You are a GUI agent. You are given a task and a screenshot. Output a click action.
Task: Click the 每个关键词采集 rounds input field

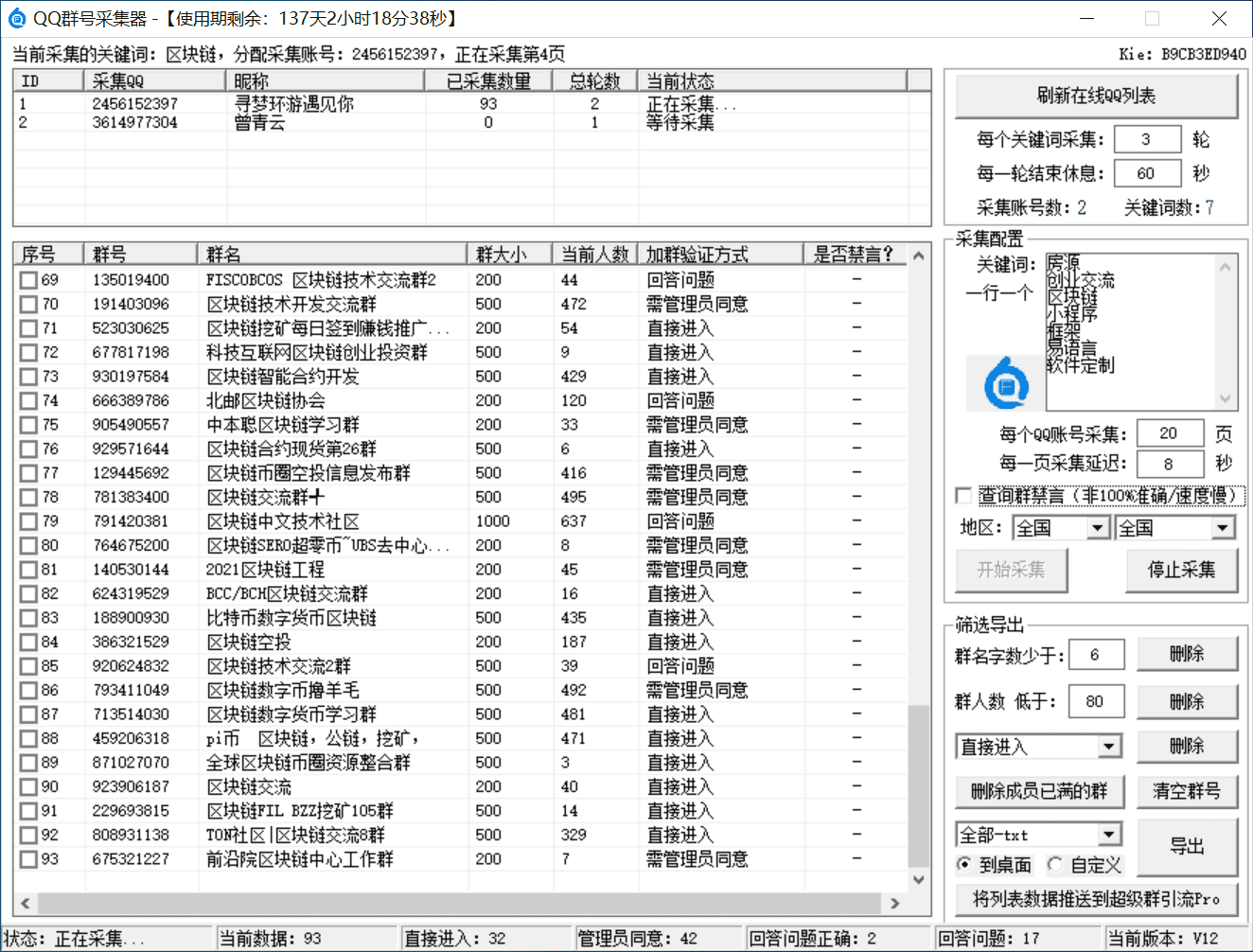pos(1147,139)
